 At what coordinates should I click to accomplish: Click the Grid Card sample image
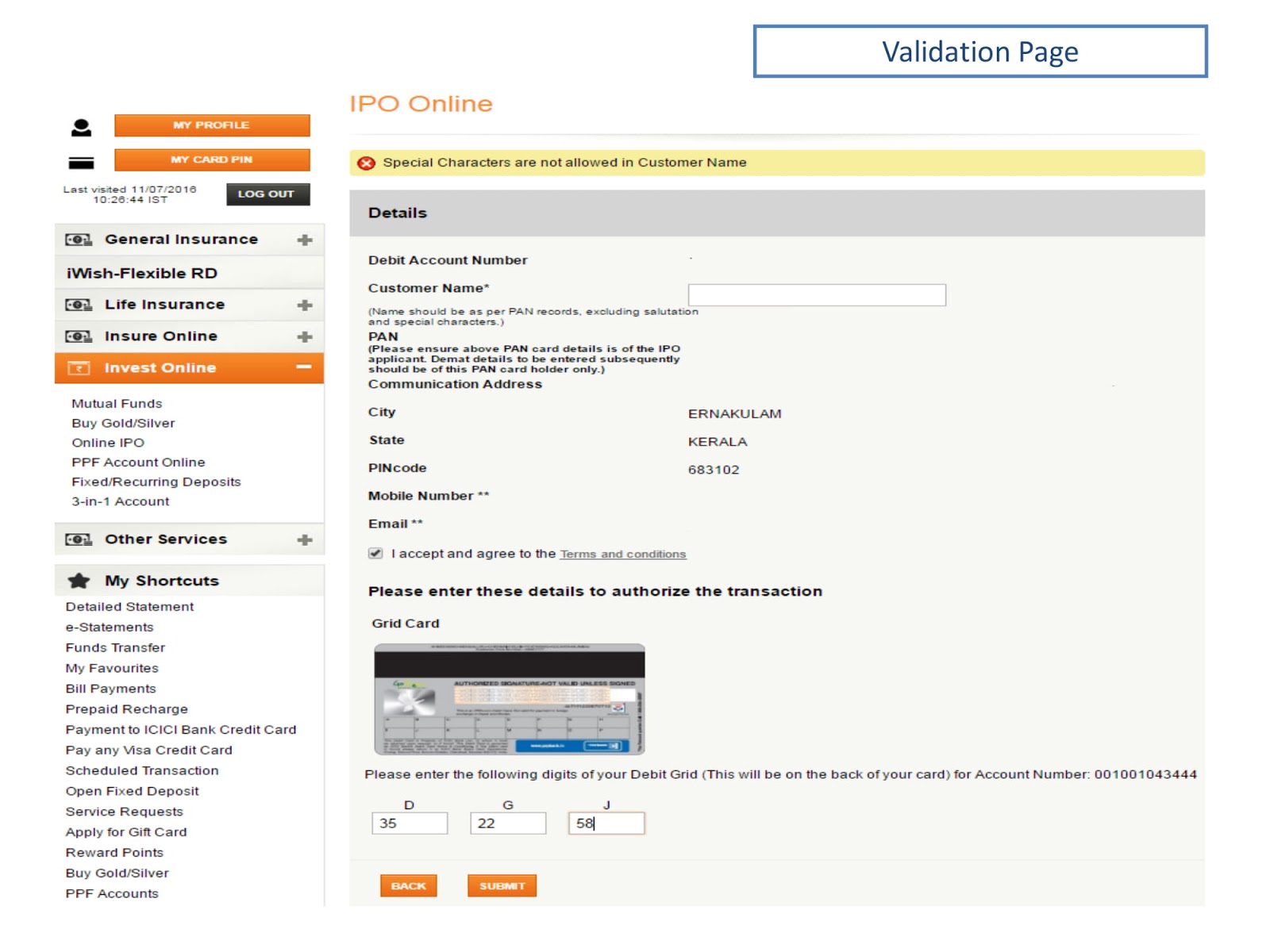point(510,699)
